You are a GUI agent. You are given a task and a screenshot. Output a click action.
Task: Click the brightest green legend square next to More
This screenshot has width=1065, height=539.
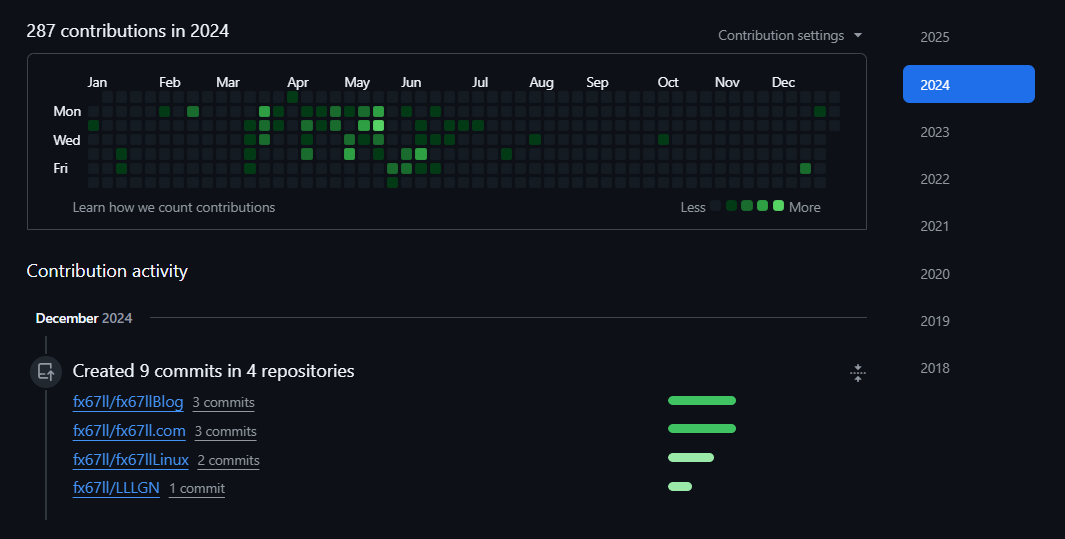point(778,206)
